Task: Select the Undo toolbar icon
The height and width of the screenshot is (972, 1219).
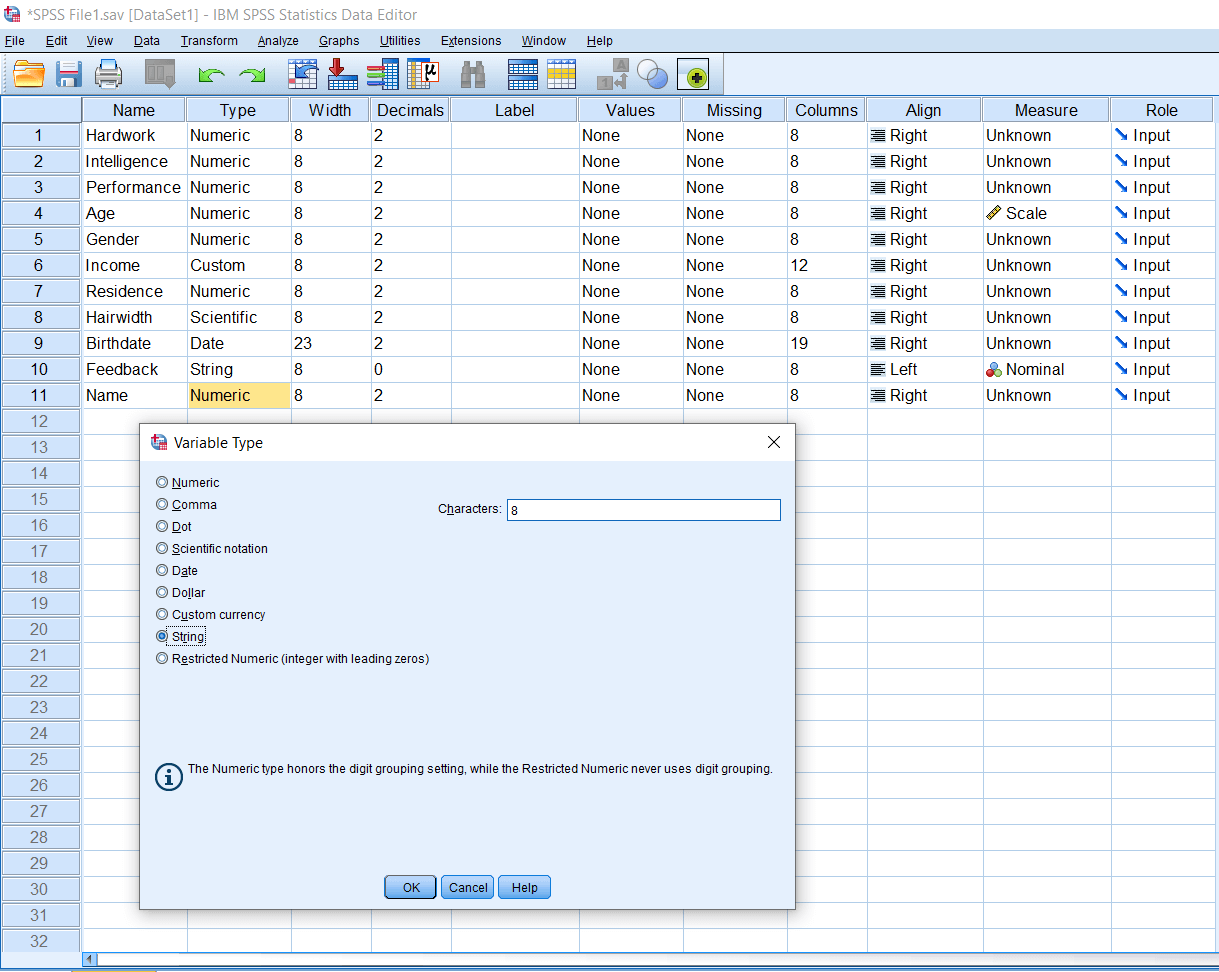Action: point(210,74)
